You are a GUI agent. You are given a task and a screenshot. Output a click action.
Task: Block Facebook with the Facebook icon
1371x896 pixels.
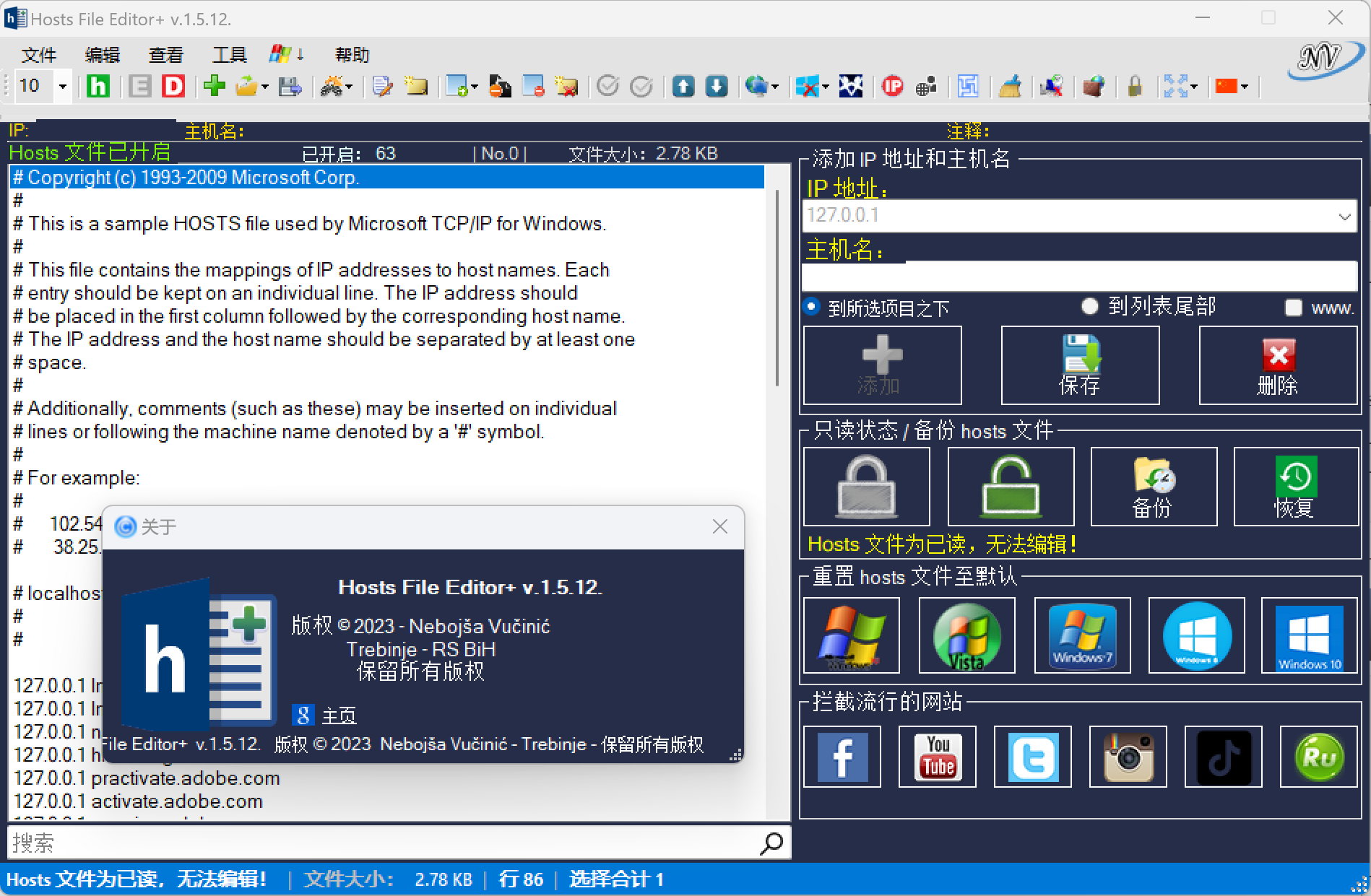[x=842, y=757]
